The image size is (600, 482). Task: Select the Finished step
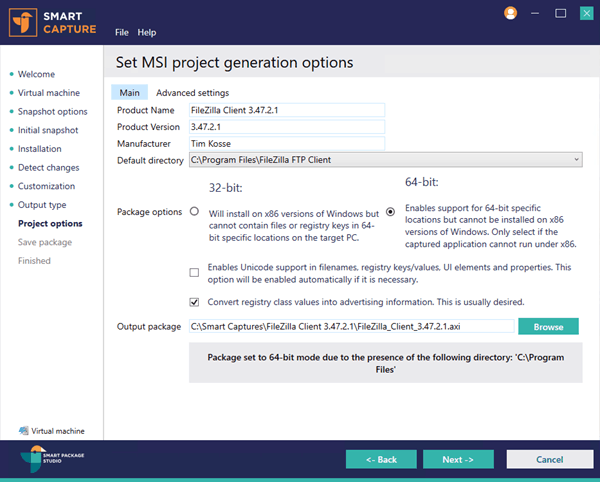point(34,261)
